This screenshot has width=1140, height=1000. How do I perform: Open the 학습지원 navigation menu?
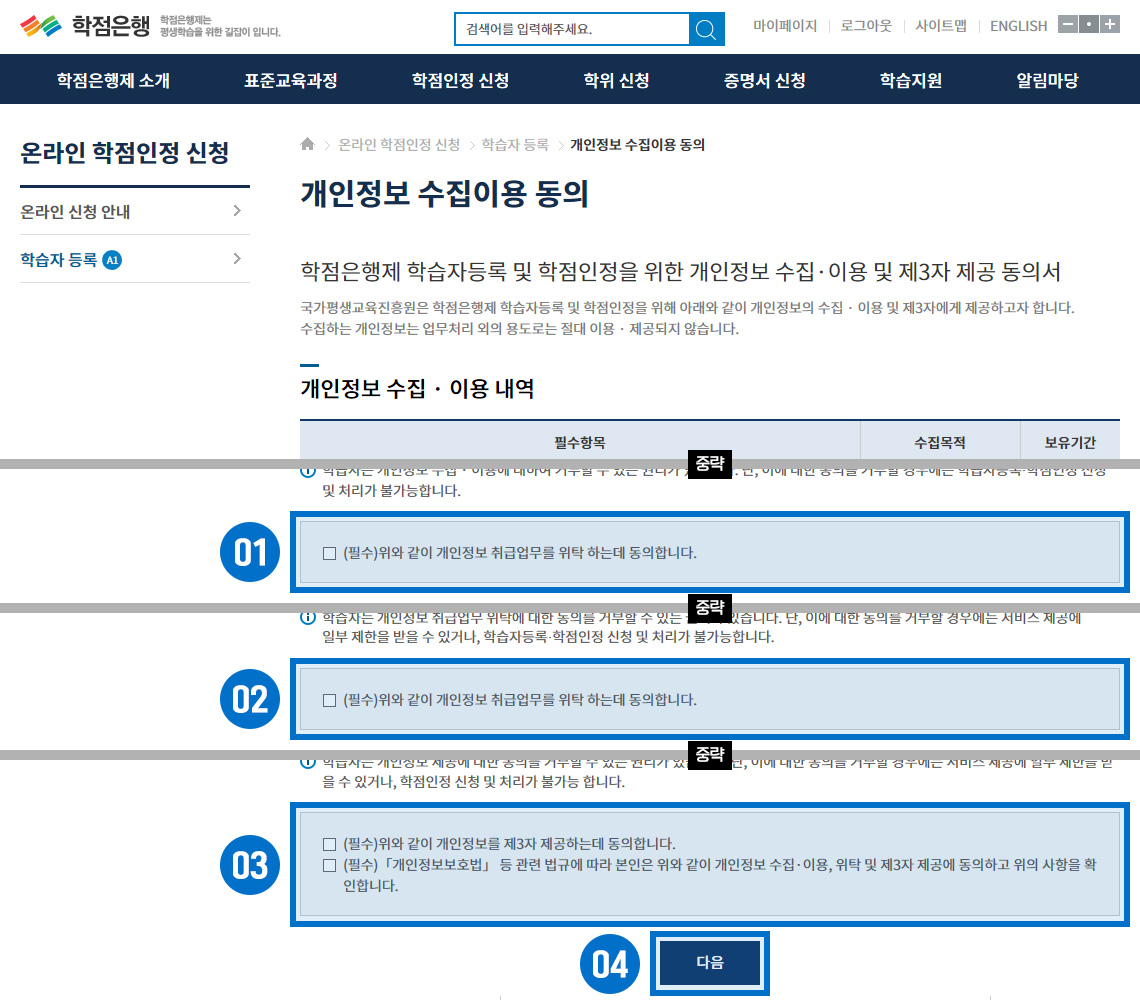coord(910,81)
